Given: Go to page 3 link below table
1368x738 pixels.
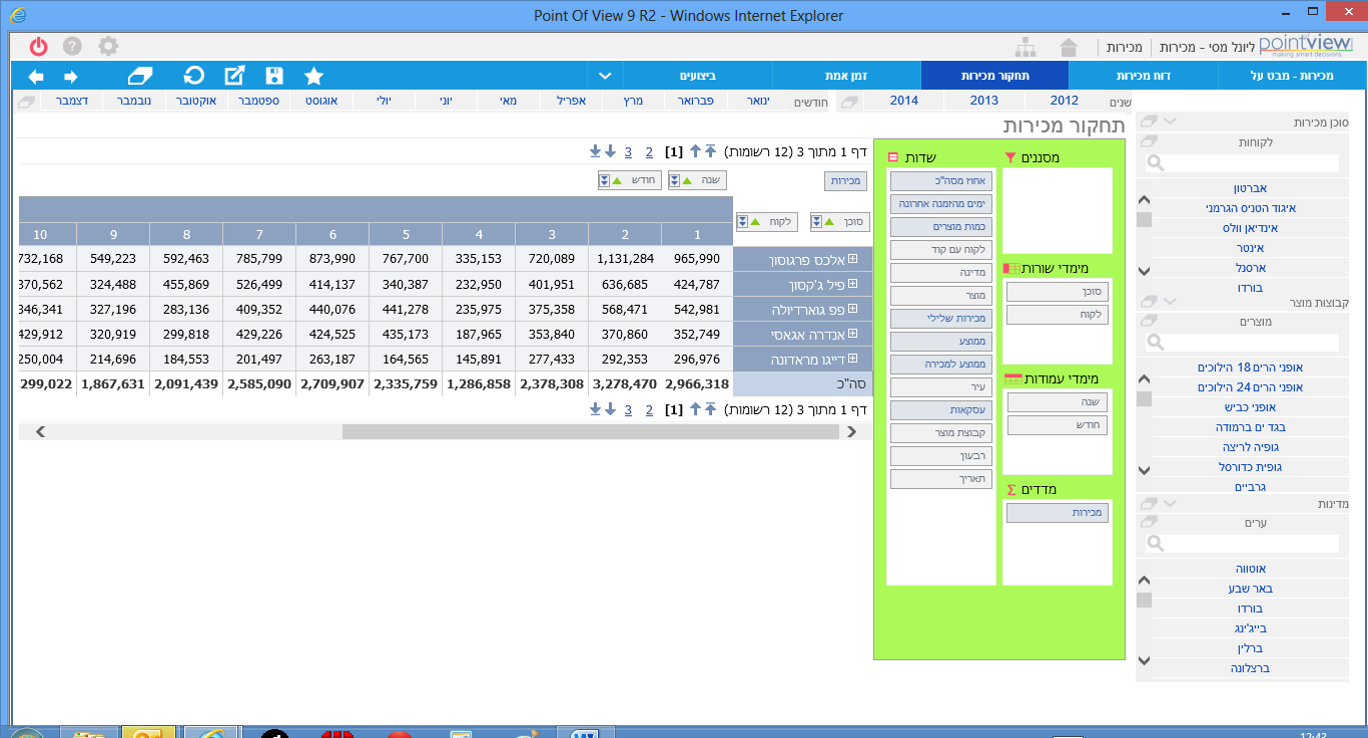Looking at the screenshot, I should (628, 410).
